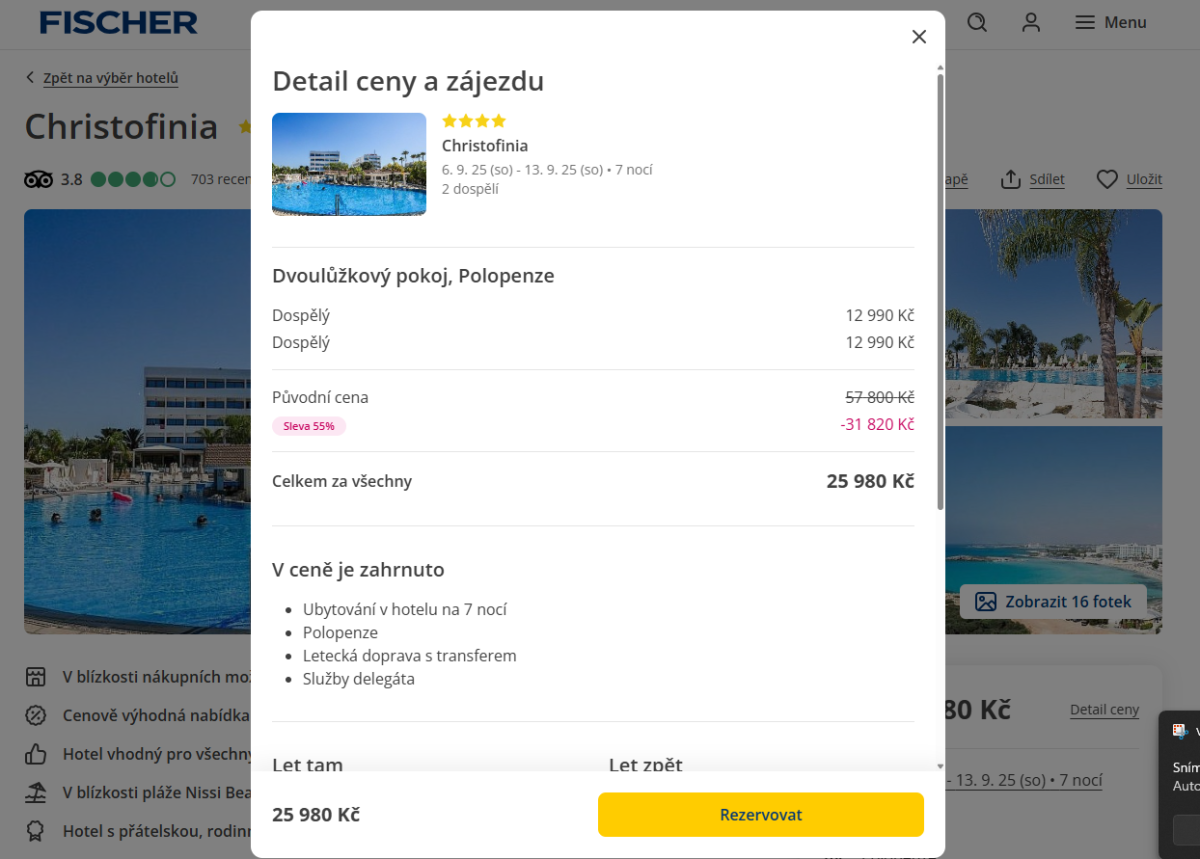Click the dialog's vertical scrollbar
The image size is (1200, 859).
(940, 290)
